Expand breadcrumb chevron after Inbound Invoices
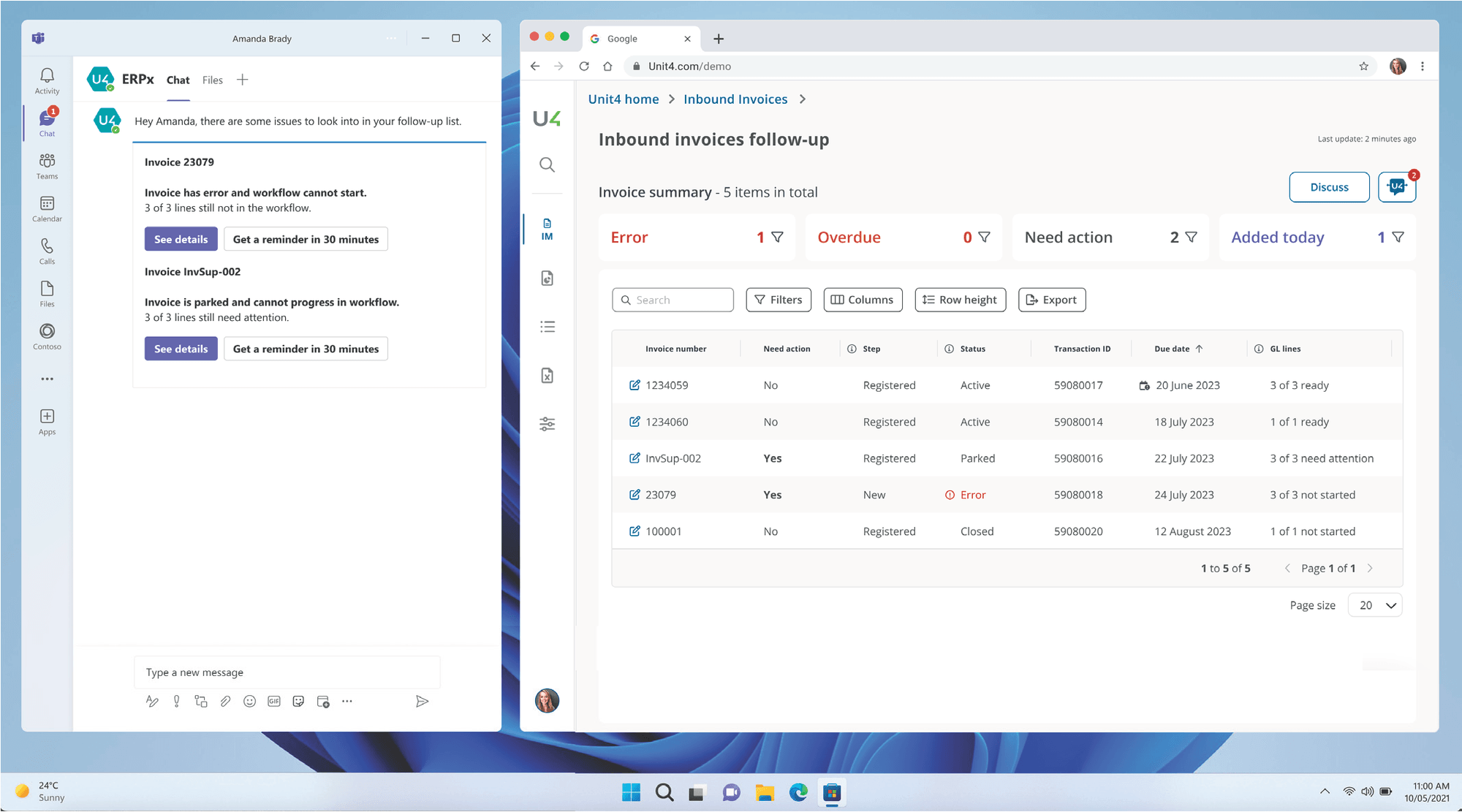Viewport: 1462px width, 812px height. (802, 99)
